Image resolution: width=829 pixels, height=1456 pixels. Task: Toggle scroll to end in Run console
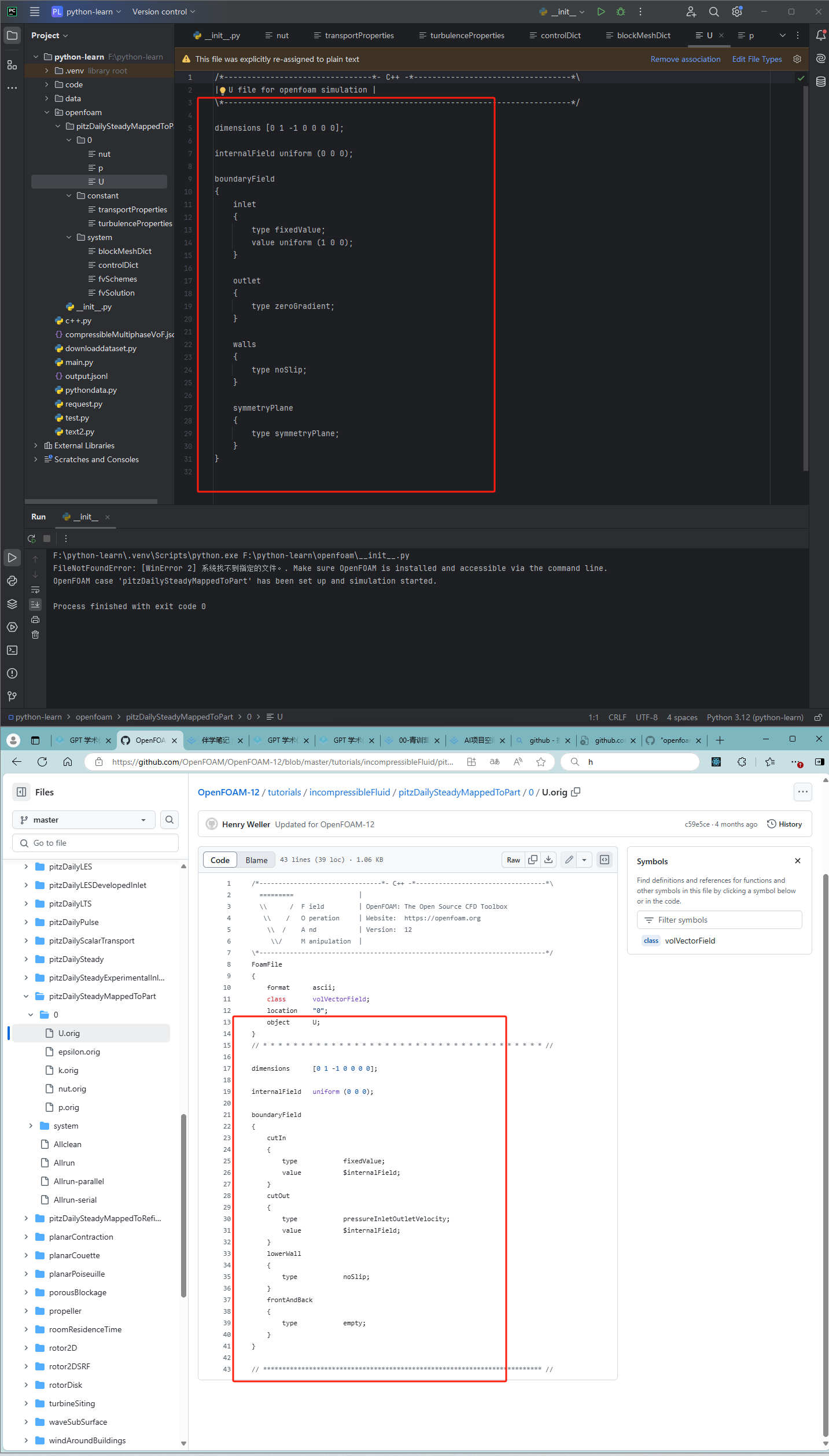35,604
